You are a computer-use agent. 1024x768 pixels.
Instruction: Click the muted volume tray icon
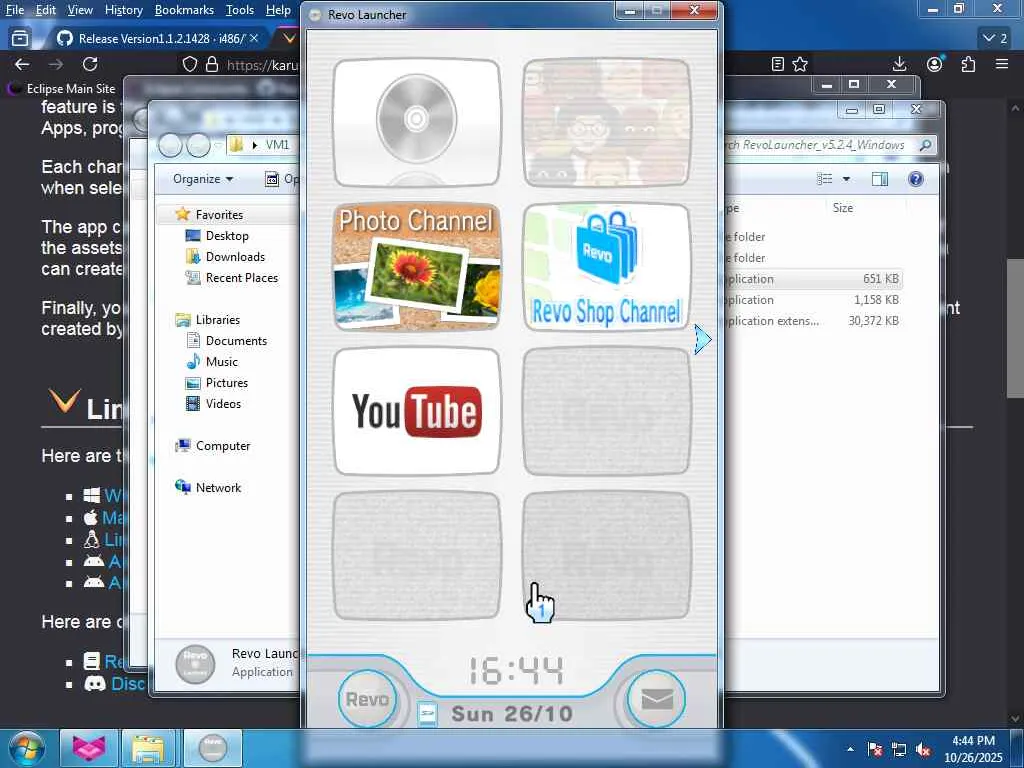point(923,749)
